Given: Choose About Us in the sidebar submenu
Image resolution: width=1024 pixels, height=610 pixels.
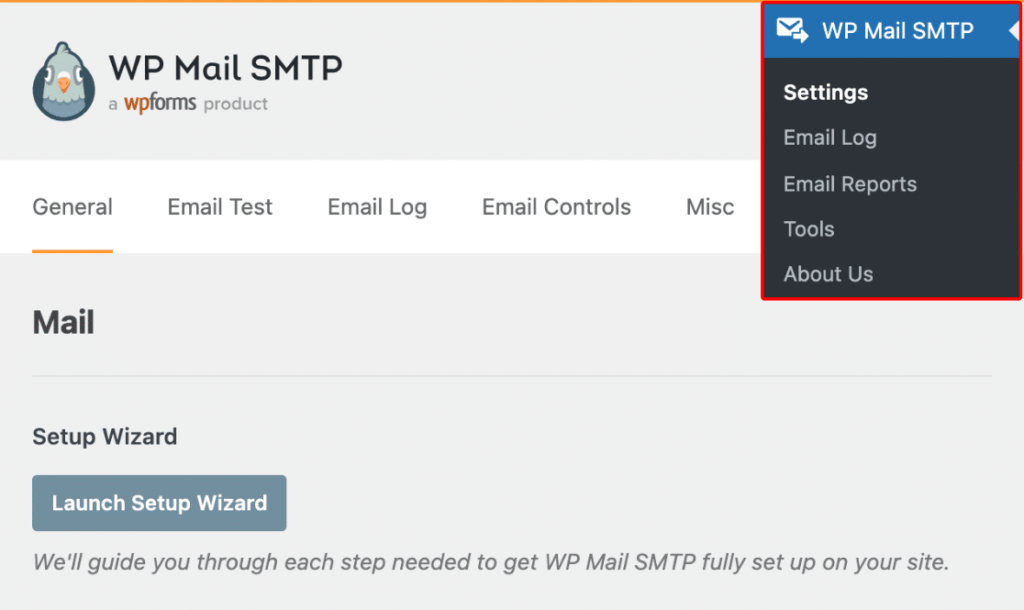Looking at the screenshot, I should (x=828, y=274).
